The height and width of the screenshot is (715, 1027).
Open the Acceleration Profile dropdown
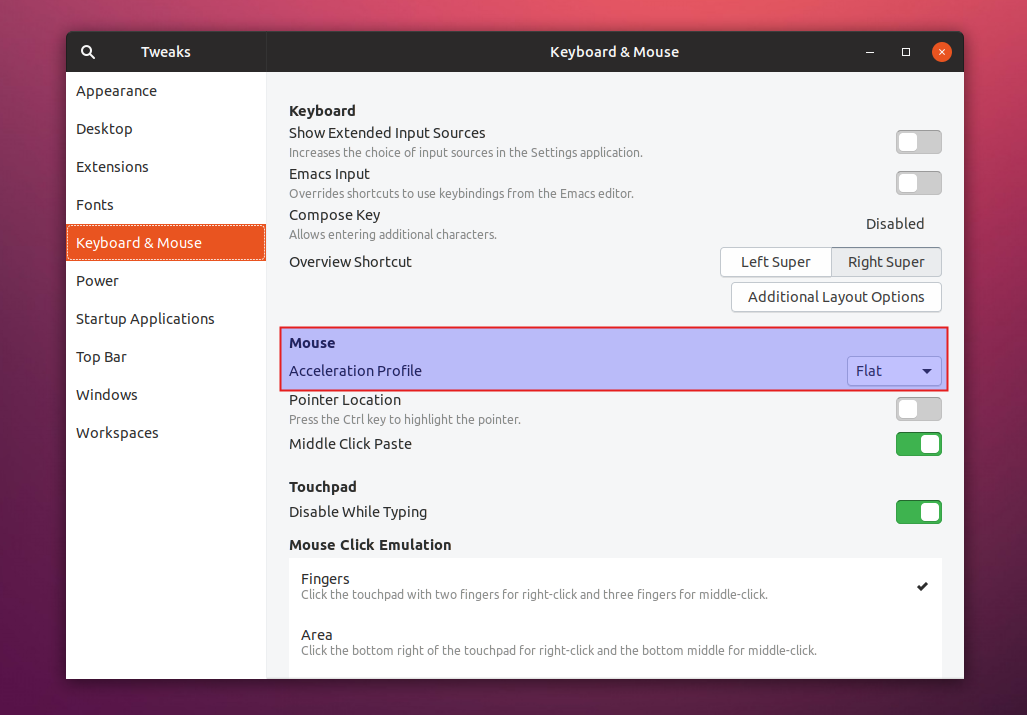[x=894, y=371]
